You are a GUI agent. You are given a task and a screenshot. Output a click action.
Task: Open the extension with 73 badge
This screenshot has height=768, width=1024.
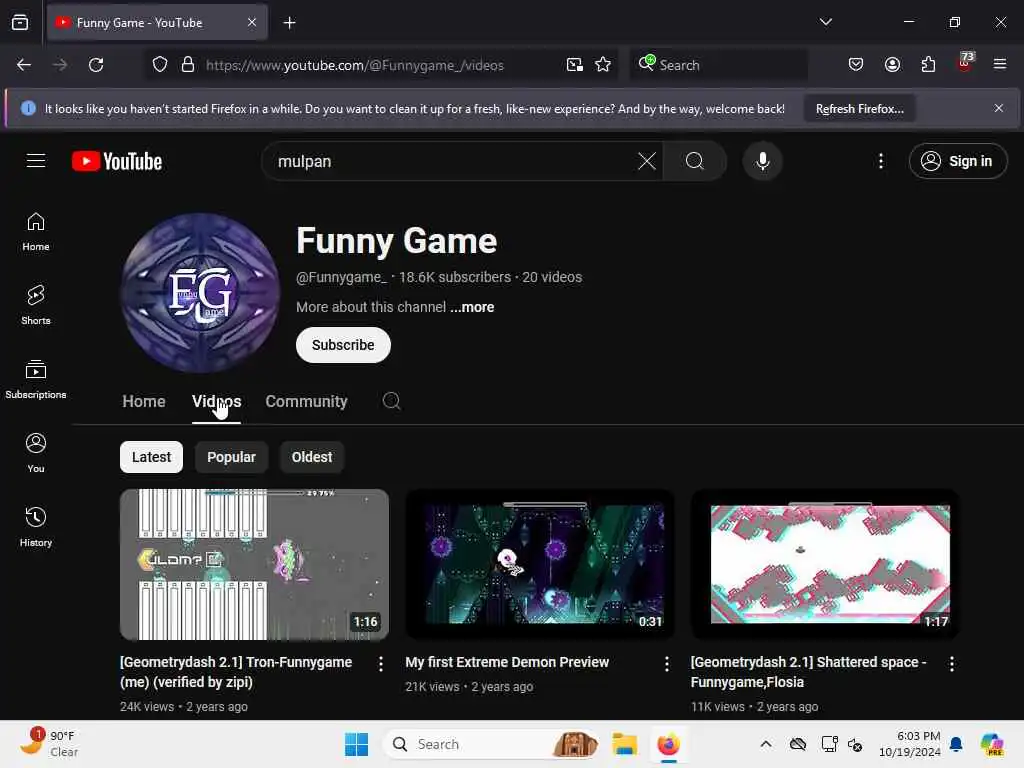965,63
